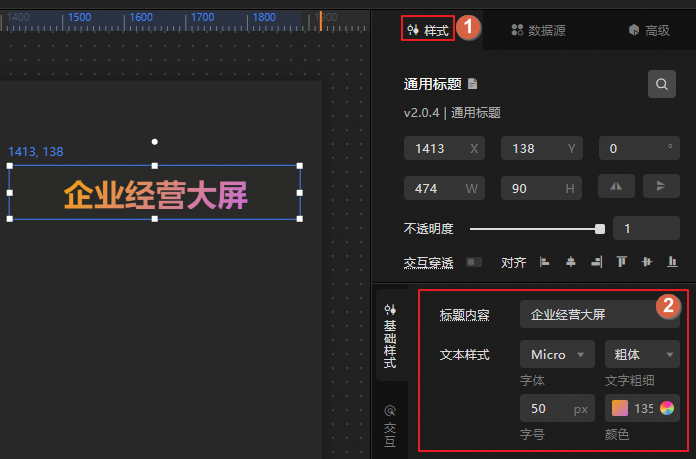This screenshot has width=696, height=459.
Task: Align component to top edge
Action: click(x=622, y=262)
